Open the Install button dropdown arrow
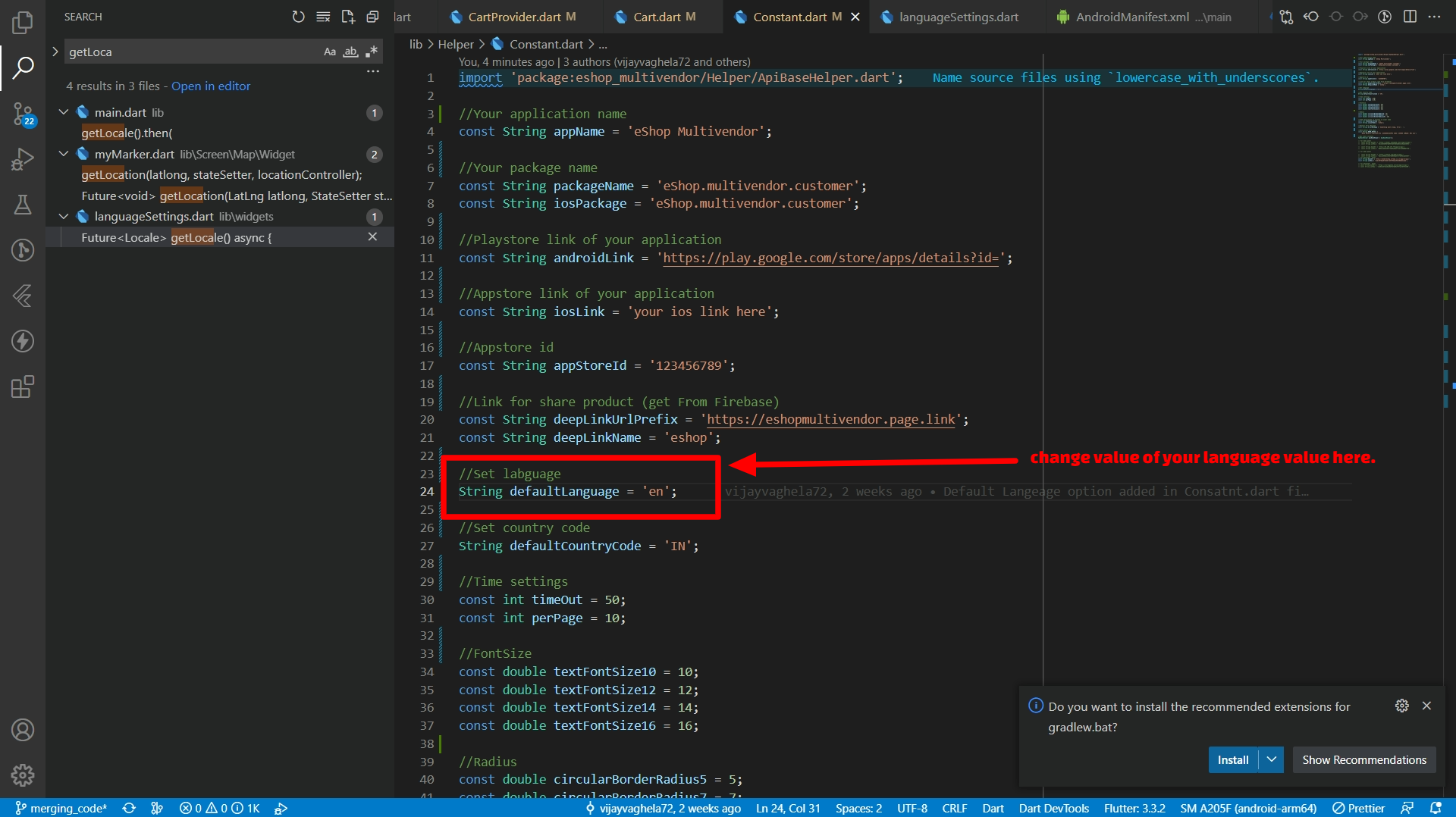The image size is (1456, 817). point(1272,759)
